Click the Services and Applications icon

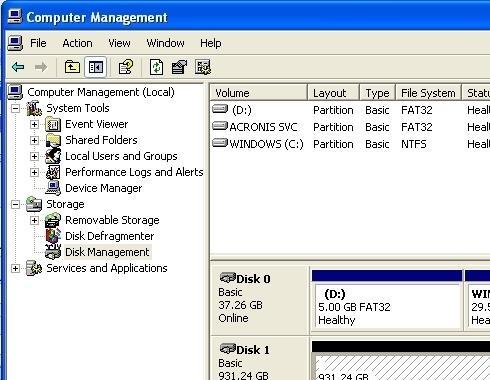[x=34, y=268]
